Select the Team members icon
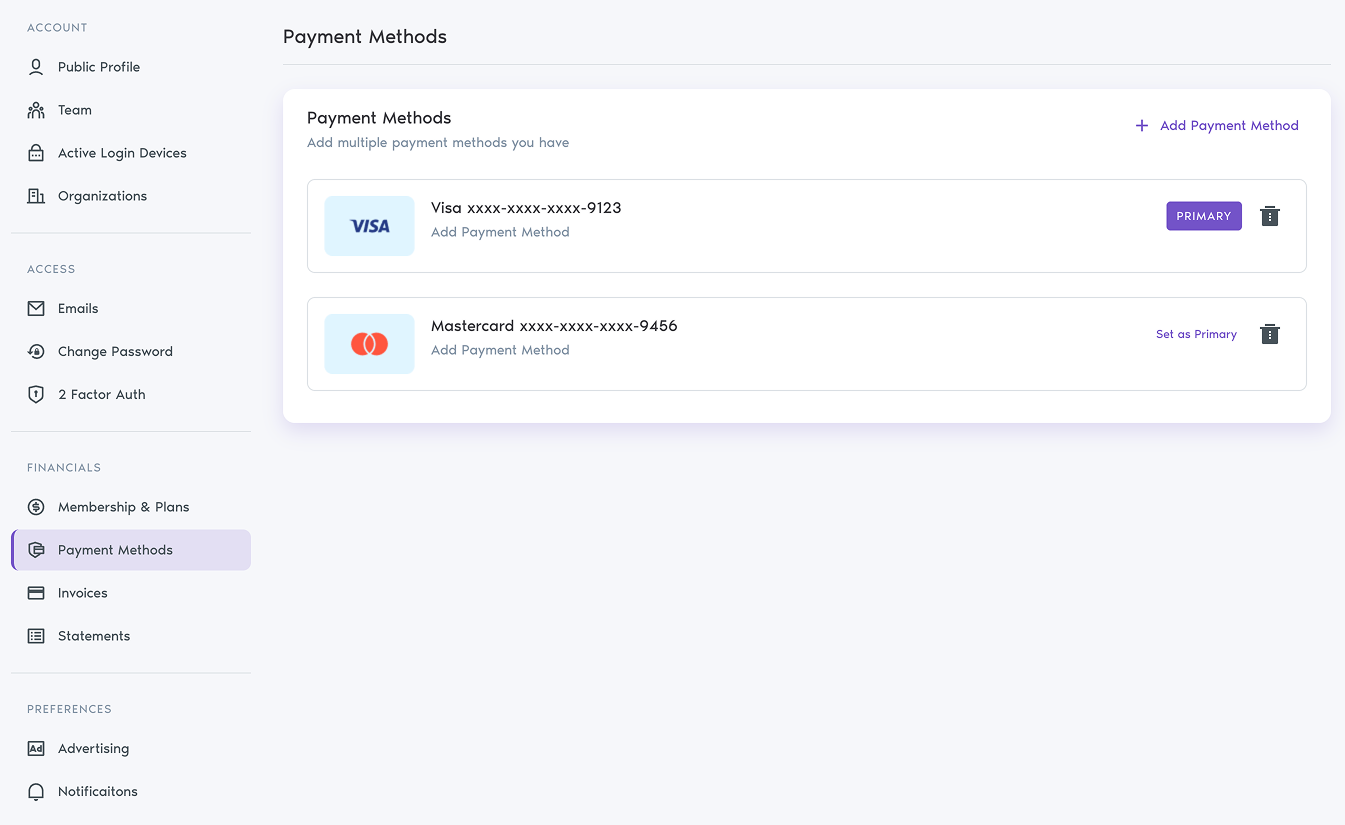This screenshot has height=825, width=1345. 36,109
